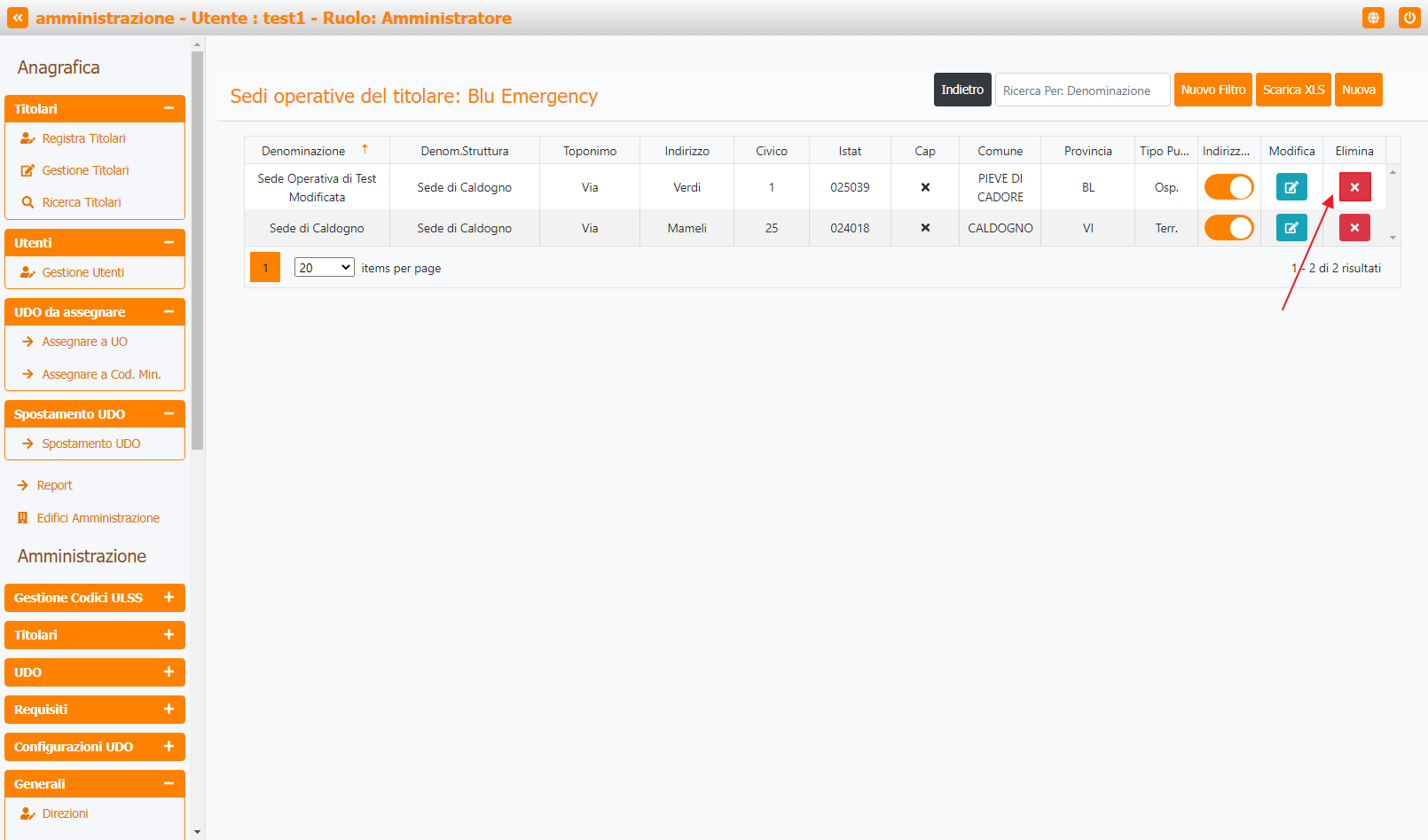Click the Nuova button
This screenshot has height=840, width=1428.
coord(1359,90)
